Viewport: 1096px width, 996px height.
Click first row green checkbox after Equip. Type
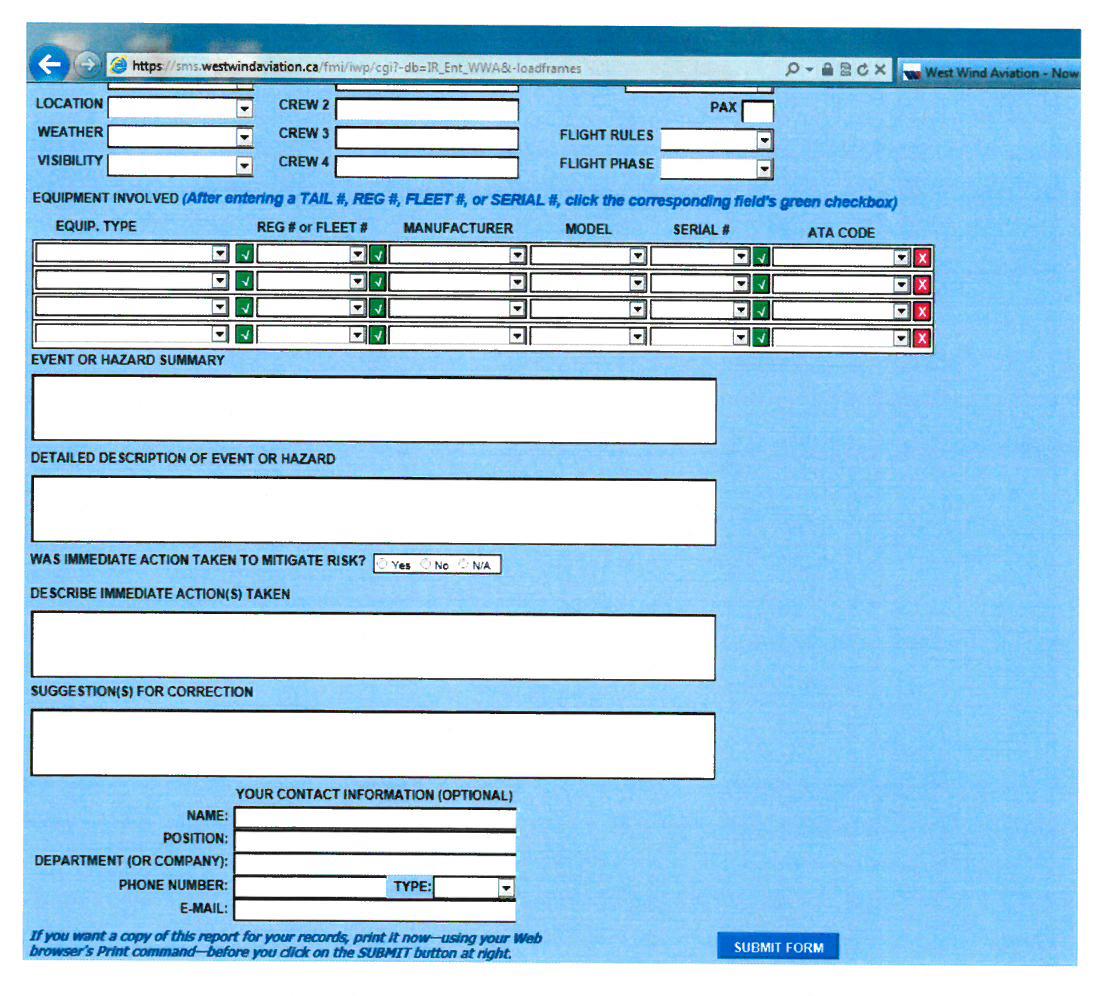click(x=244, y=256)
